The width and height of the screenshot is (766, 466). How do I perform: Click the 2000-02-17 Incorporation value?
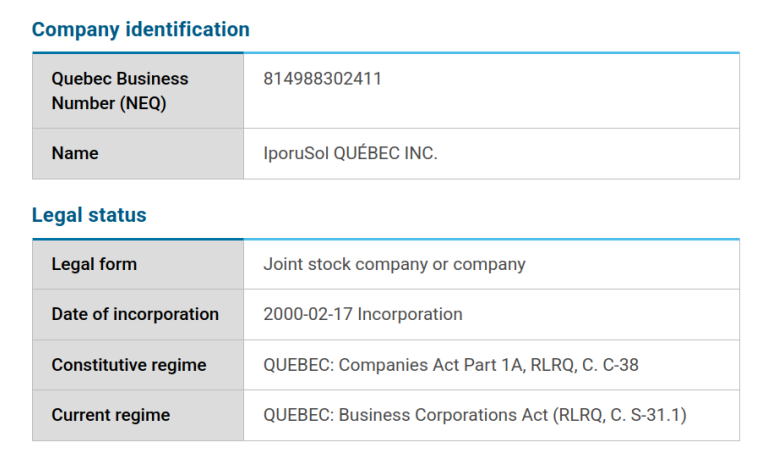point(362,315)
